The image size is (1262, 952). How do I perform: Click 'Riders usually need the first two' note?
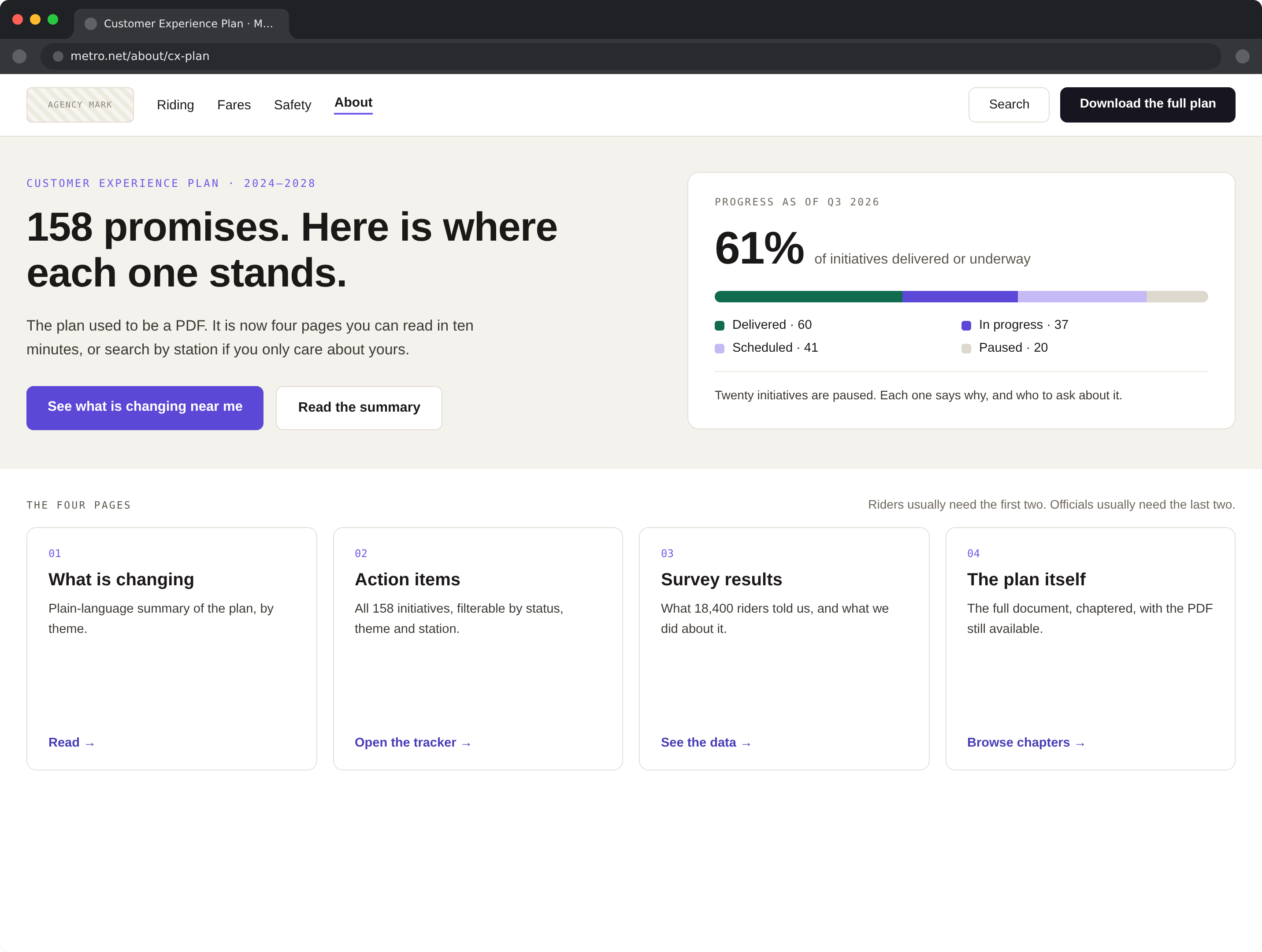(1051, 505)
